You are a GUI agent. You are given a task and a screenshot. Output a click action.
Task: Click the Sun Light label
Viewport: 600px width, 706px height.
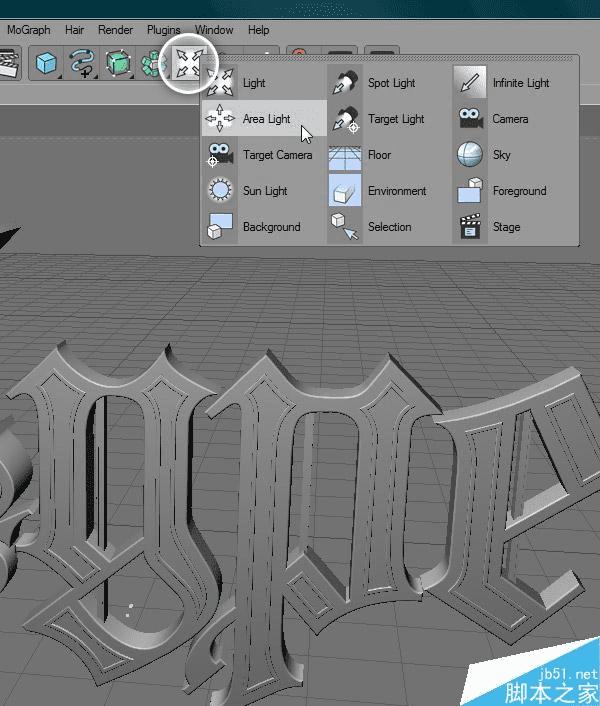tap(265, 191)
